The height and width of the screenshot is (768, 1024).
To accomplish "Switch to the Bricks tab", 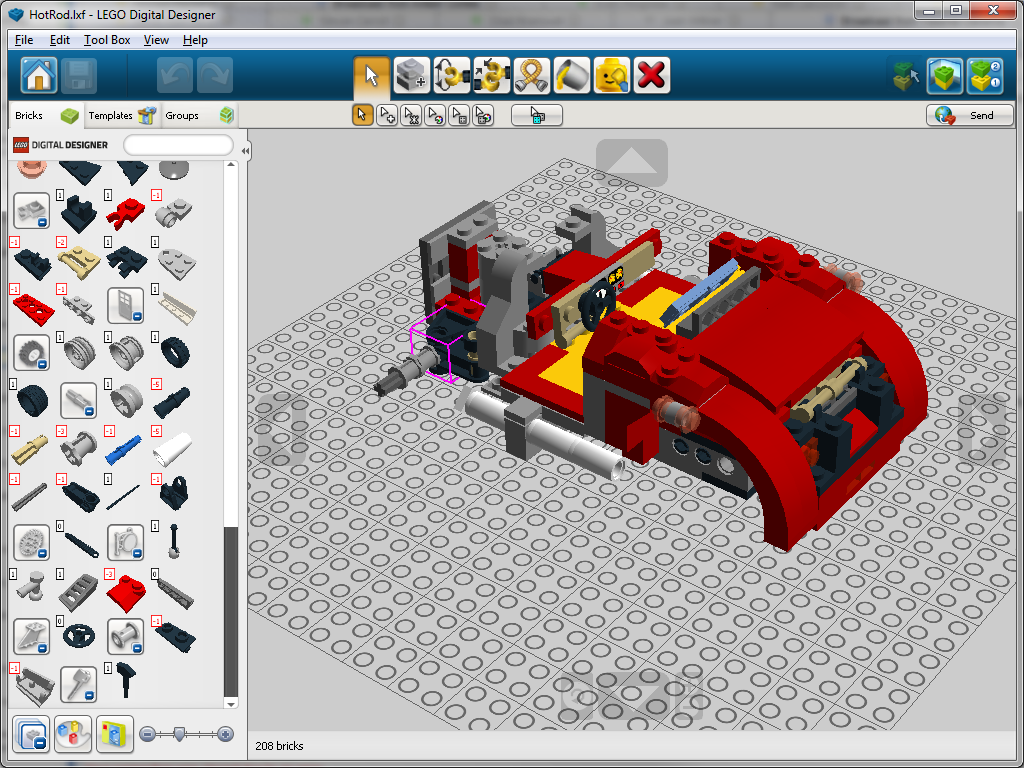I will (46, 116).
